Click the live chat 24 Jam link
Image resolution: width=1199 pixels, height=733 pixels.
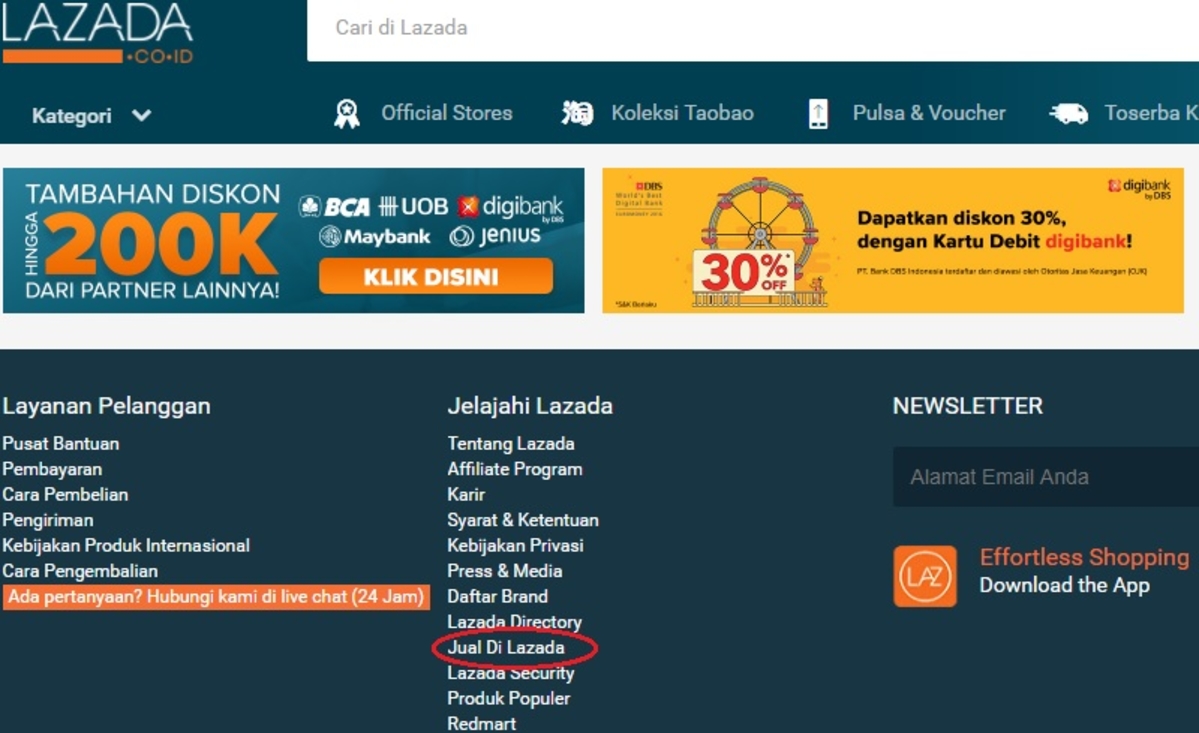[216, 597]
